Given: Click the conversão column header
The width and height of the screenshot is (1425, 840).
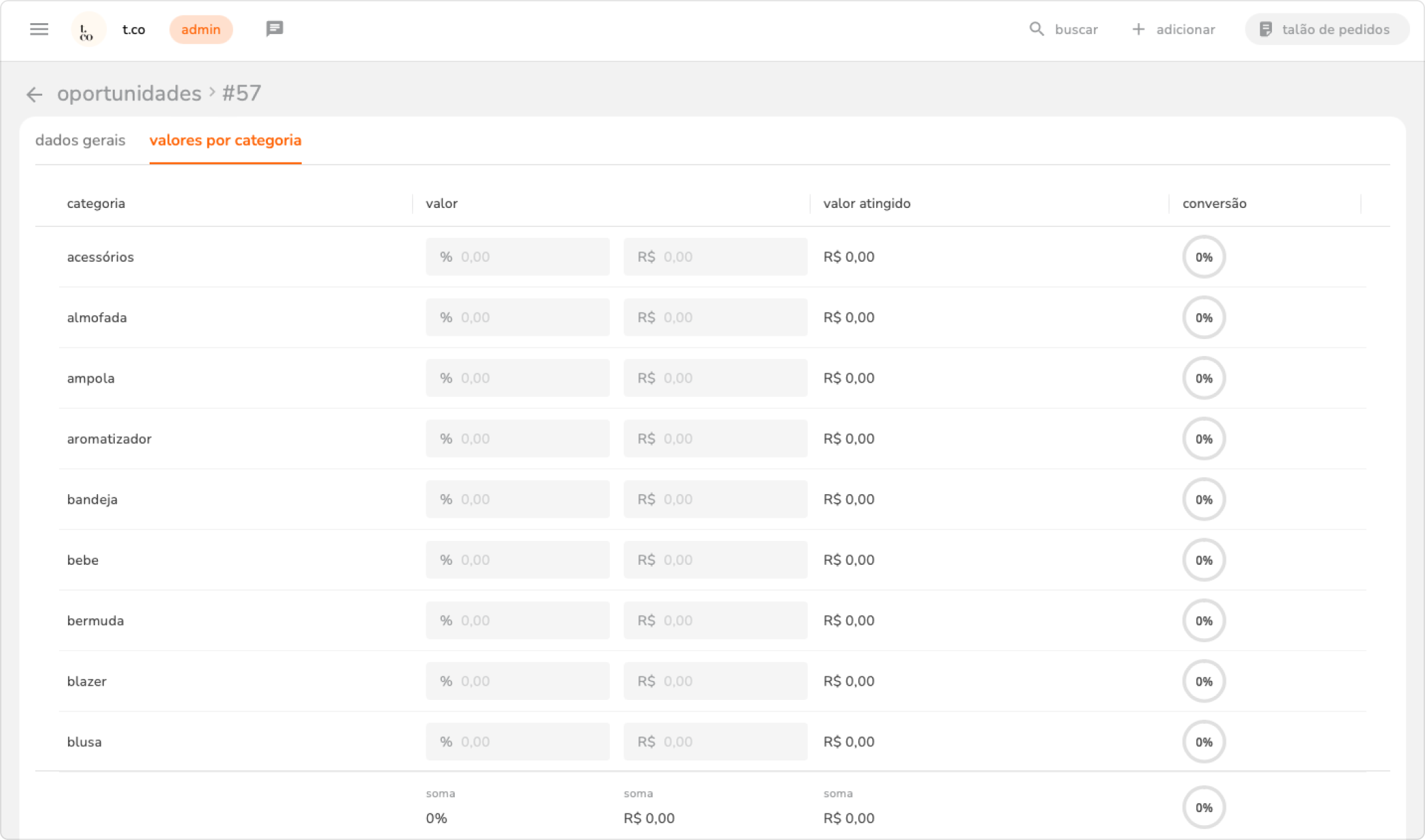Looking at the screenshot, I should click(x=1214, y=204).
